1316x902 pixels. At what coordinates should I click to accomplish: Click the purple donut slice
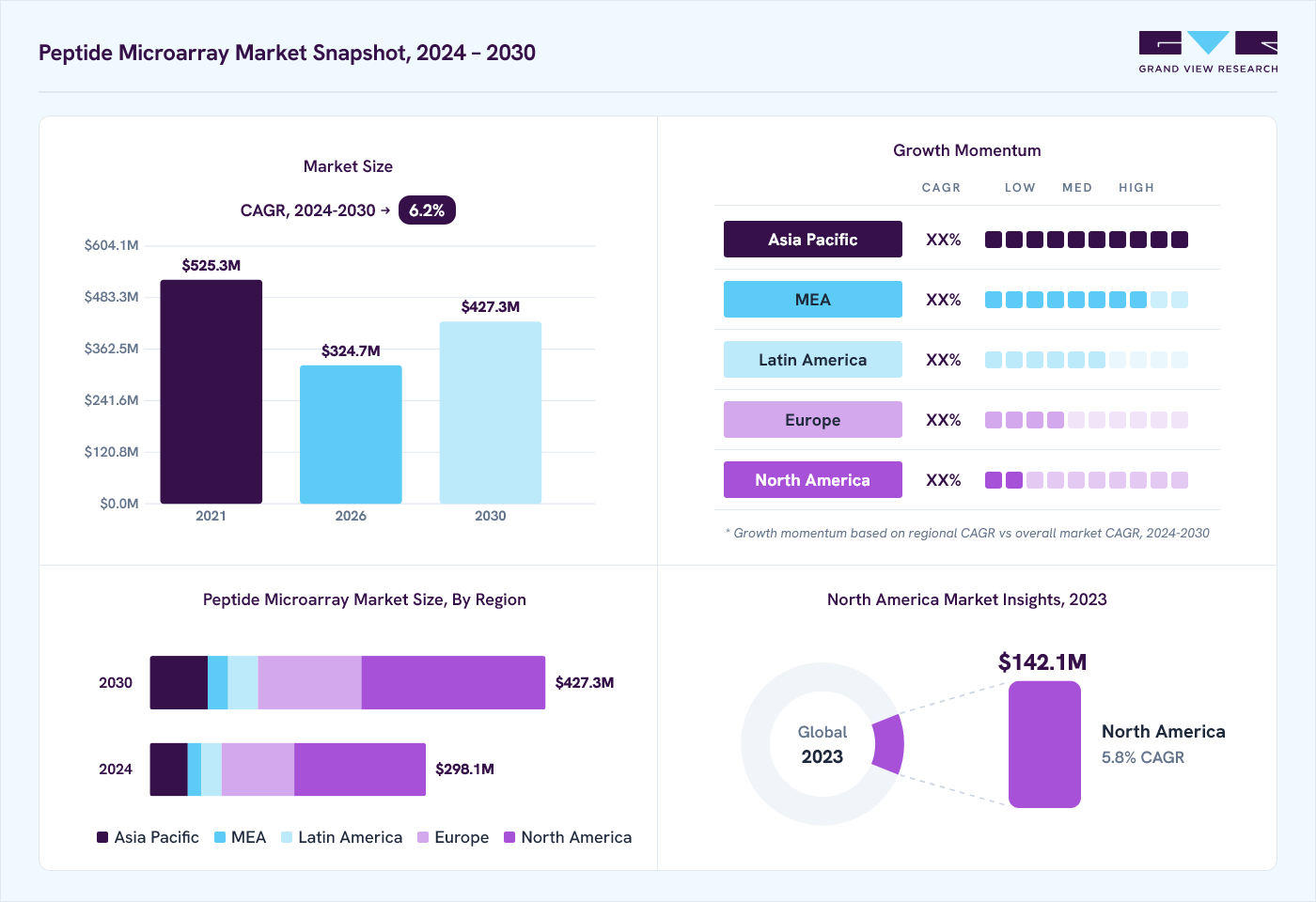pyautogui.click(x=889, y=744)
